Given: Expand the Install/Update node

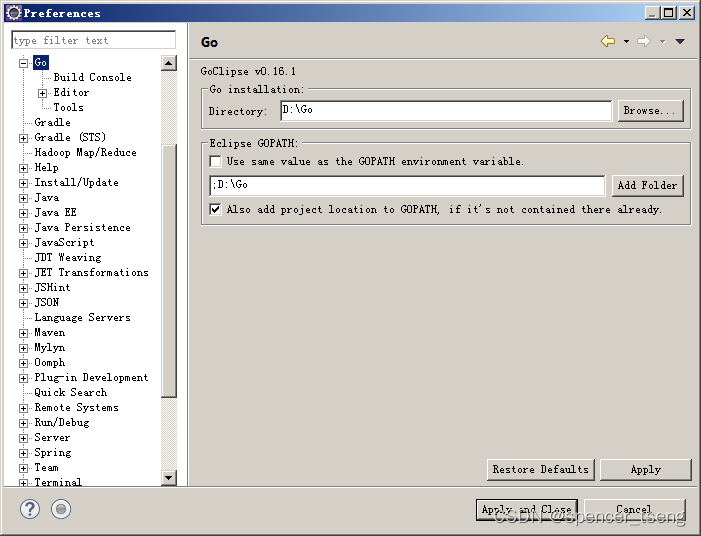Looking at the screenshot, I should pos(23,183).
